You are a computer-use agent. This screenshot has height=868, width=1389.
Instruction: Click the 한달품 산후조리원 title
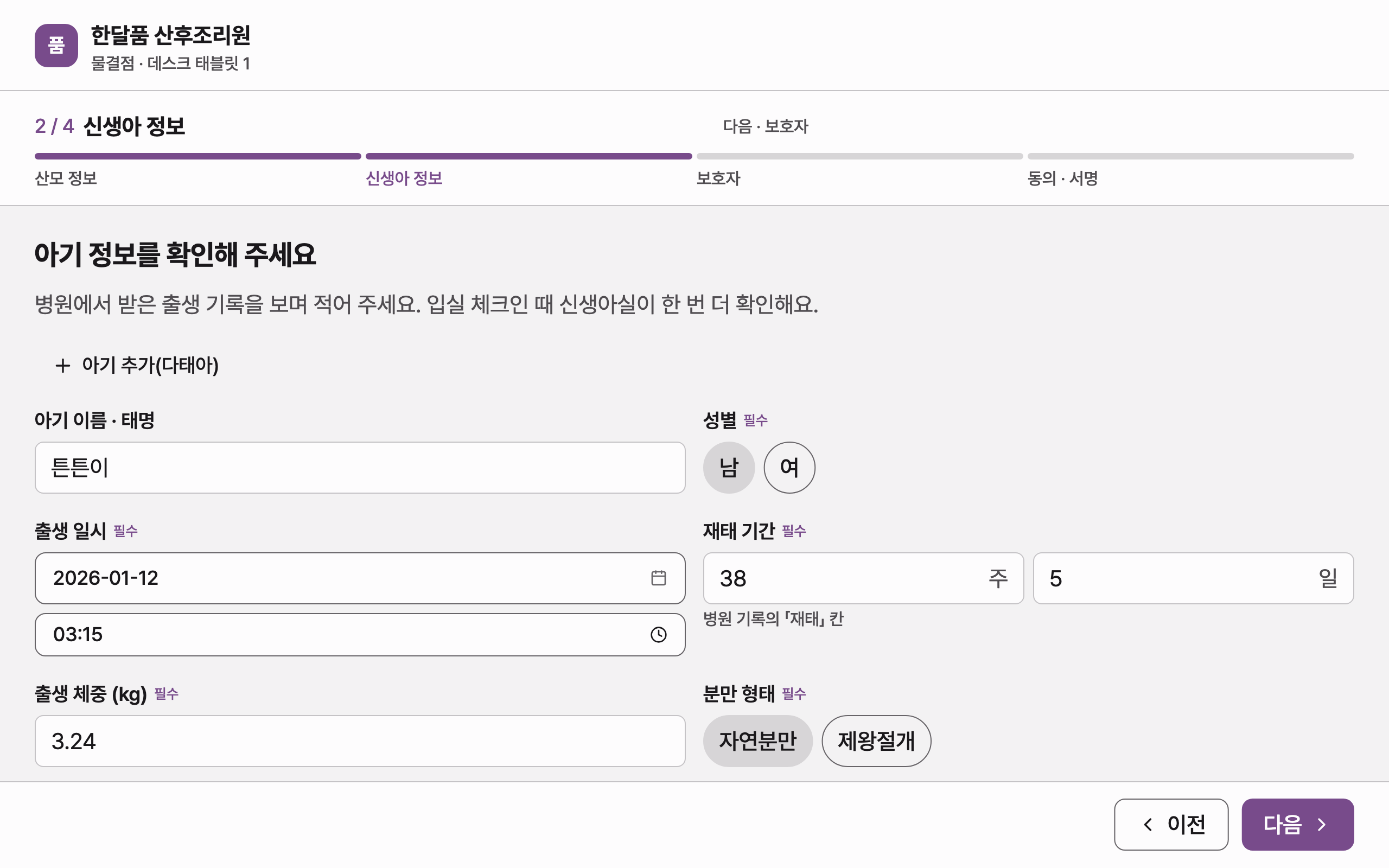(170, 35)
